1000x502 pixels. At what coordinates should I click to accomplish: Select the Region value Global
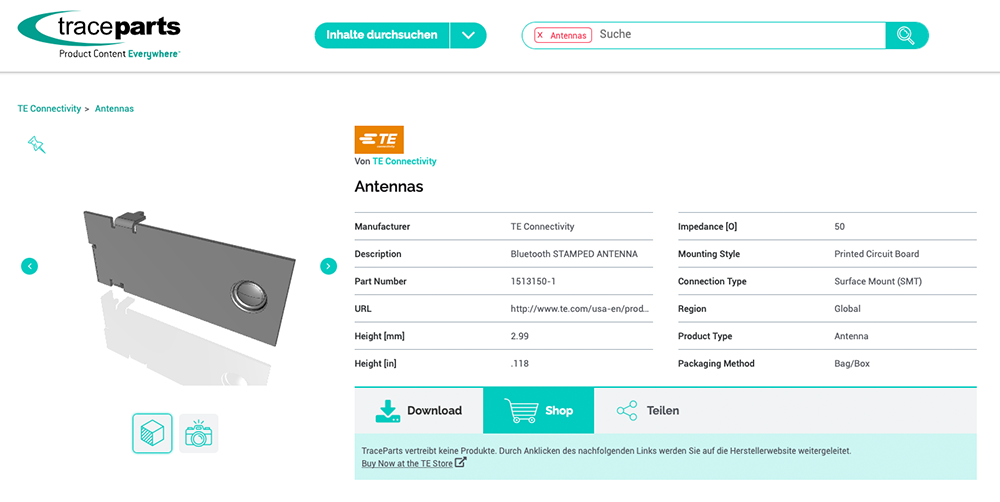click(847, 309)
